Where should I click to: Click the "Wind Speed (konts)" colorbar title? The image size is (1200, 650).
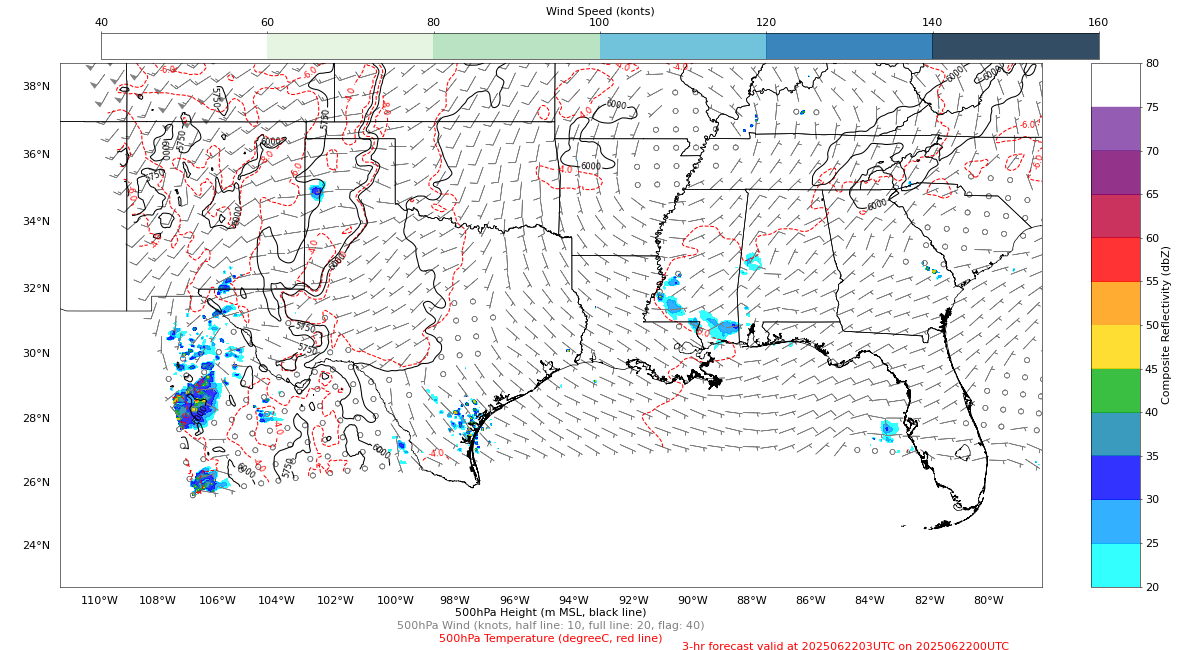tap(600, 11)
